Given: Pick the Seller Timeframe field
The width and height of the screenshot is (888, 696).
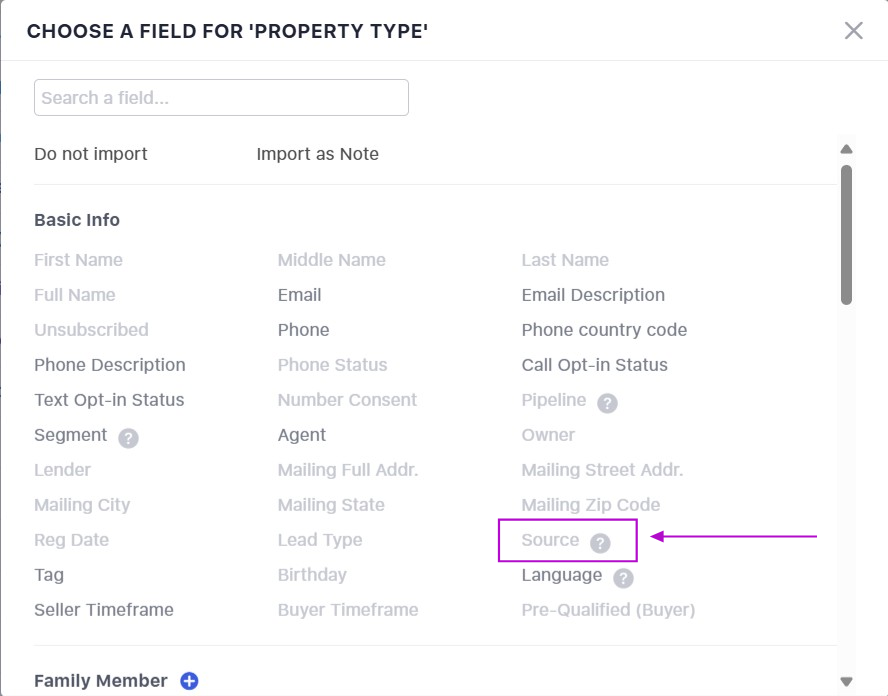Looking at the screenshot, I should pos(104,610).
